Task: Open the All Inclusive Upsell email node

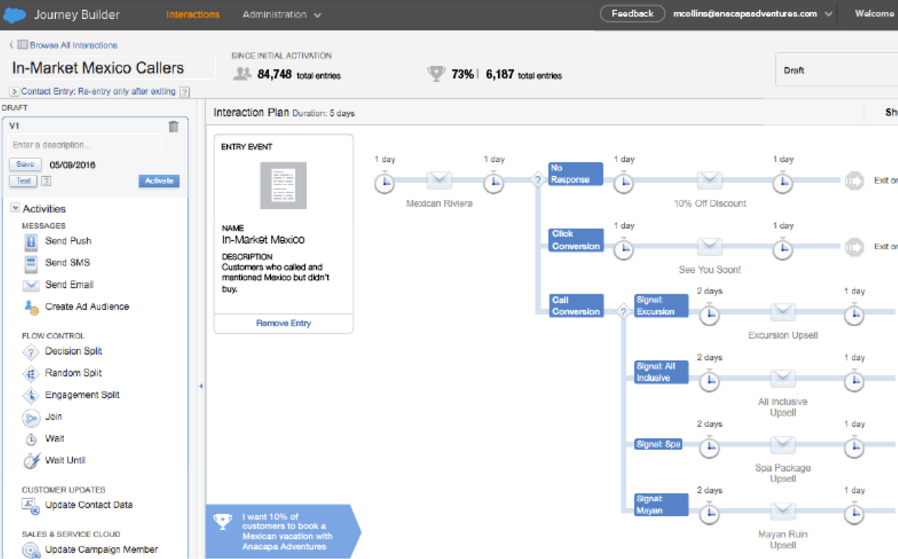Action: pos(783,379)
